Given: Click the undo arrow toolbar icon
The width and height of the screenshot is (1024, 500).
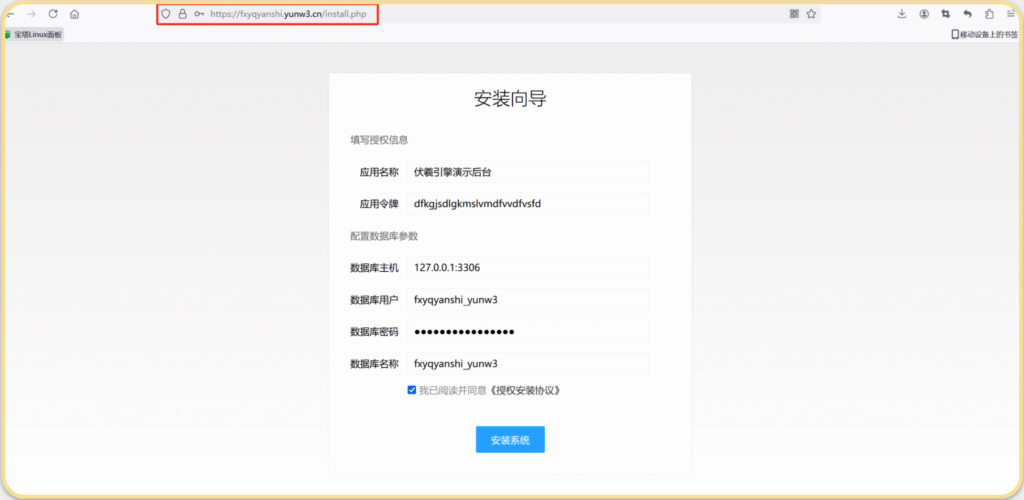Looking at the screenshot, I should pos(967,14).
